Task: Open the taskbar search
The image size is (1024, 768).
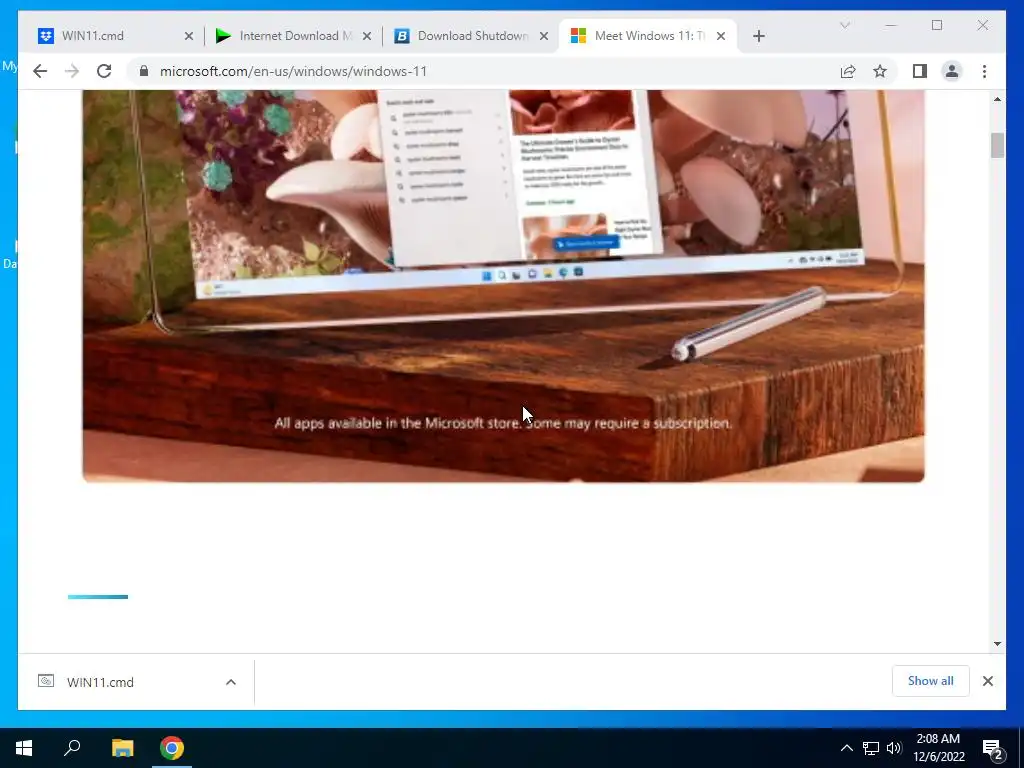Action: coord(72,748)
